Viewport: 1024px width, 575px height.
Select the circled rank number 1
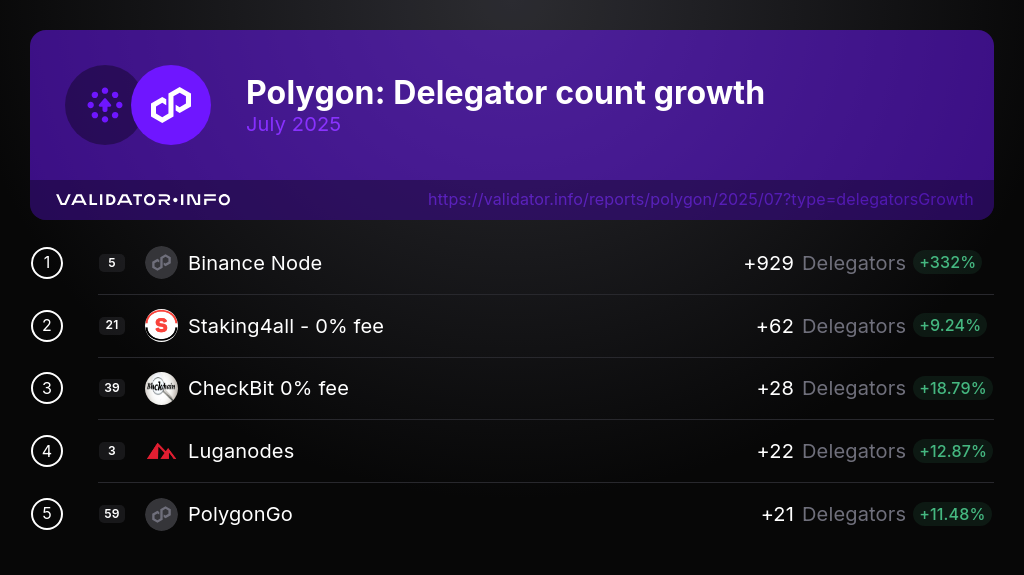pos(47,263)
